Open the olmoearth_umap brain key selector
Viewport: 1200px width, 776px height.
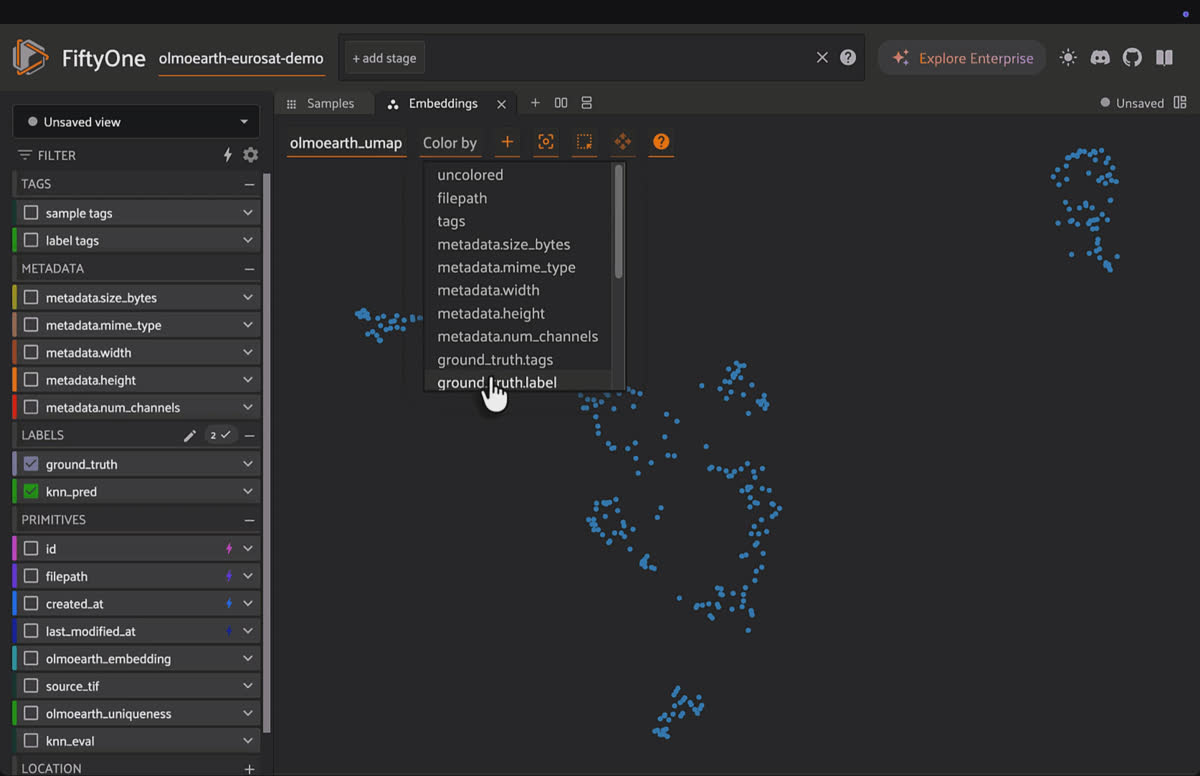click(x=346, y=143)
